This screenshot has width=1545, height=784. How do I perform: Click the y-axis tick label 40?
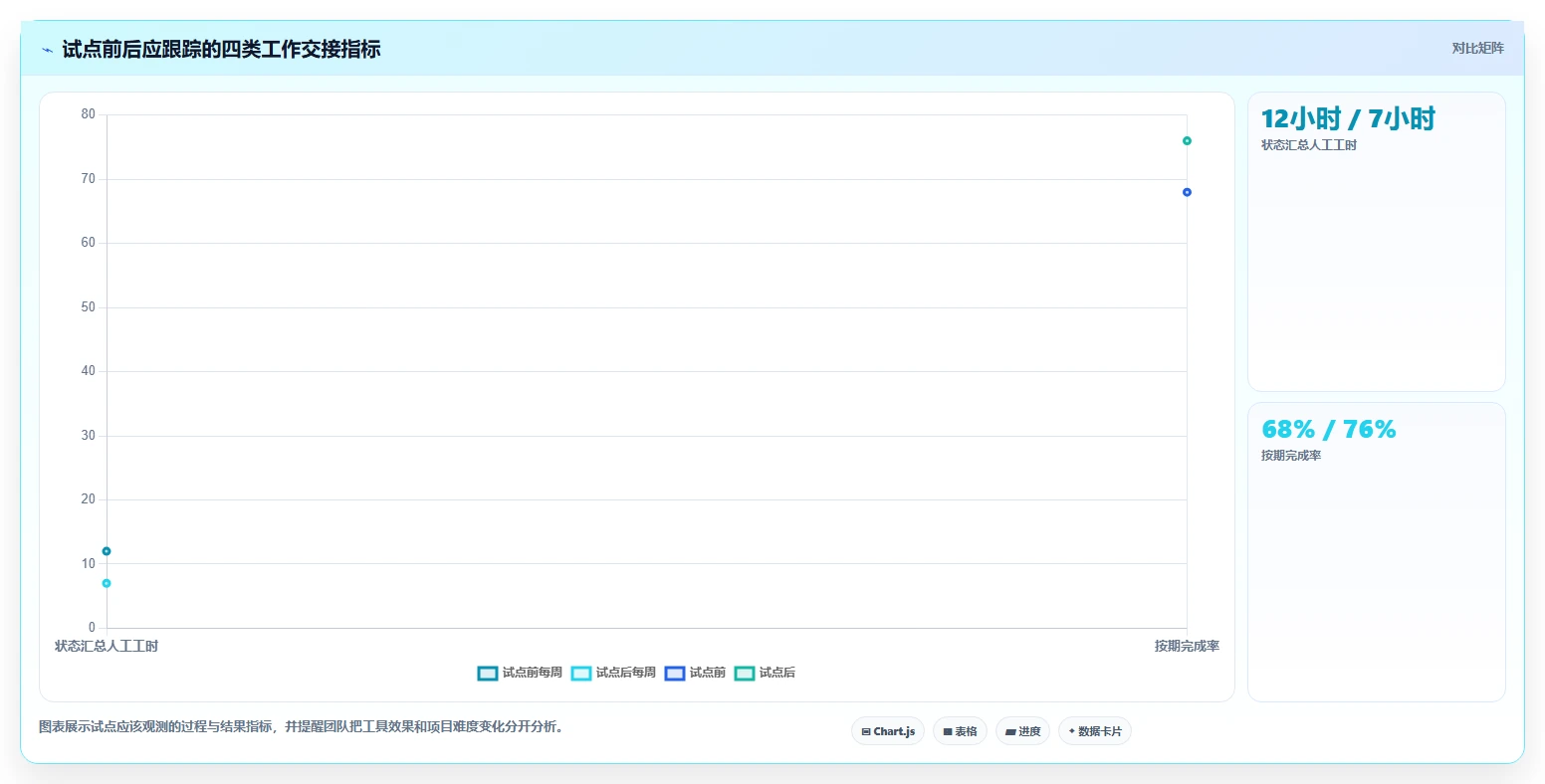pyautogui.click(x=89, y=371)
